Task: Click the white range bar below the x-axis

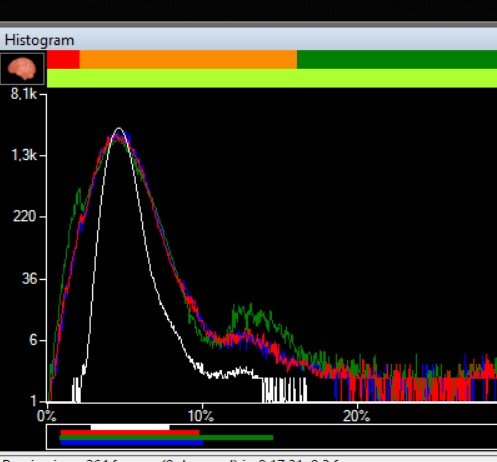Action: point(130,427)
